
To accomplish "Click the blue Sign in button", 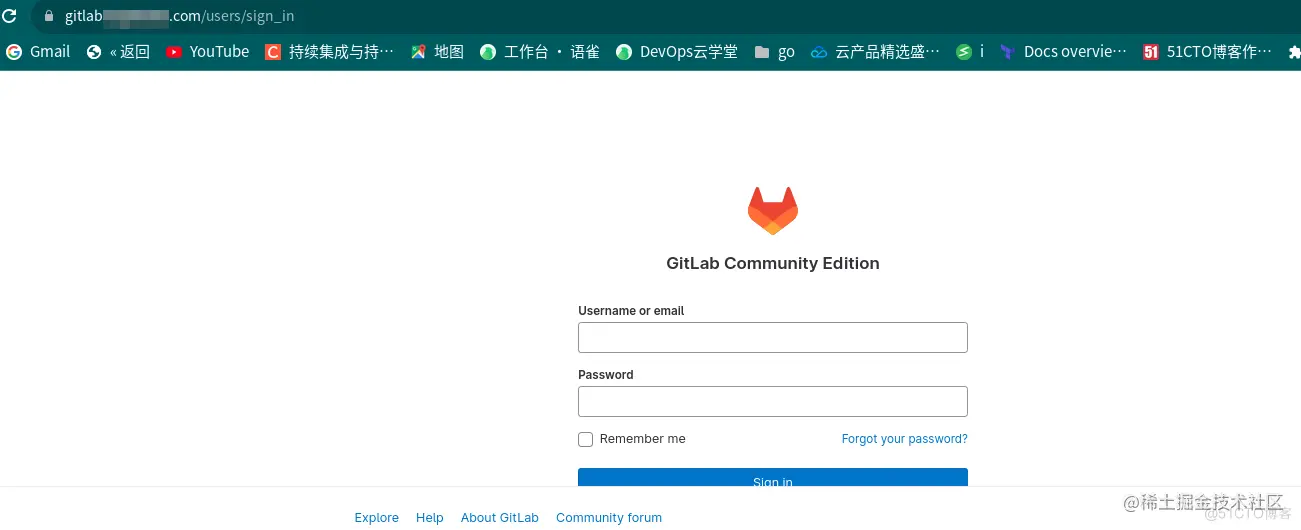I will click(x=773, y=477).
